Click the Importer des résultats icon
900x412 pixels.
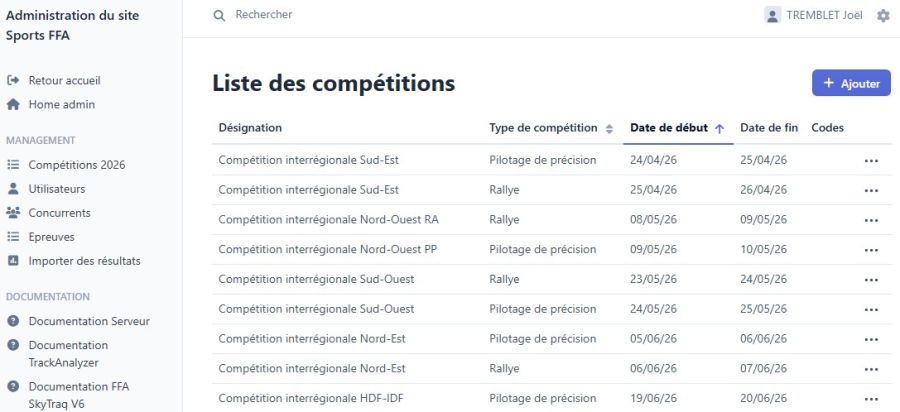13,260
